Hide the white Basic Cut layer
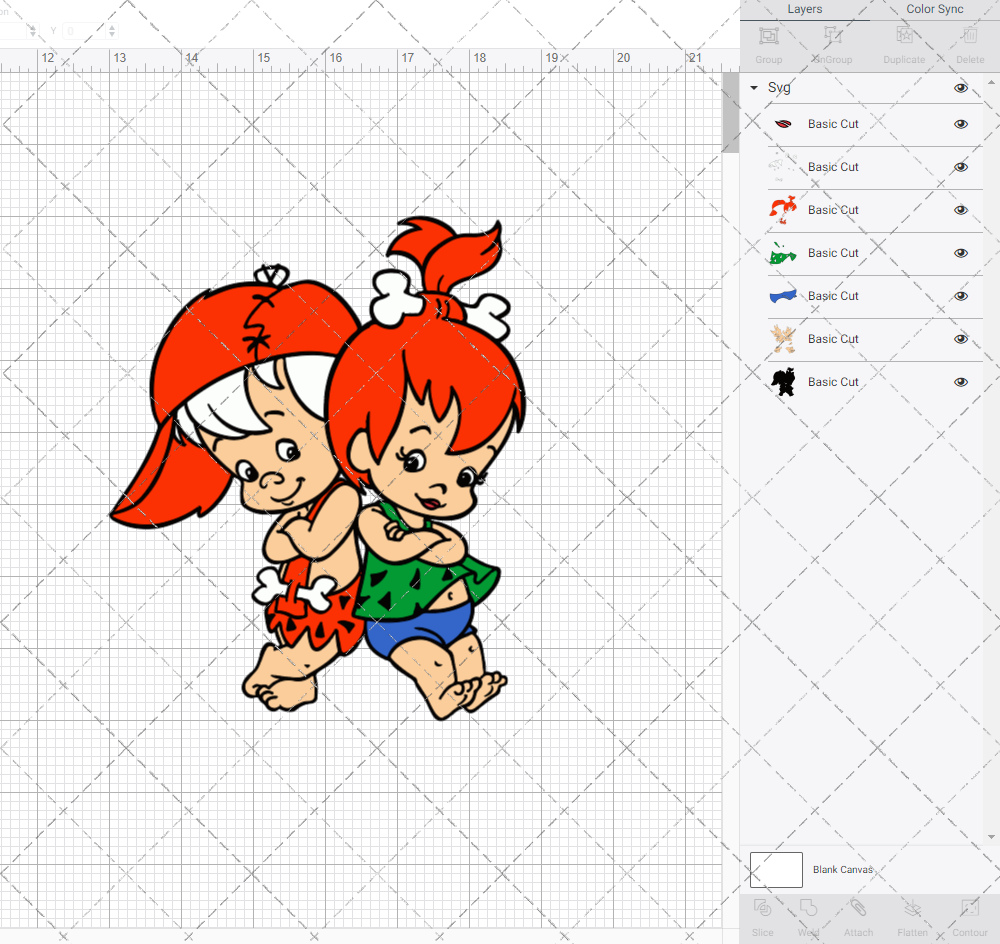This screenshot has width=1000, height=944. (960, 167)
